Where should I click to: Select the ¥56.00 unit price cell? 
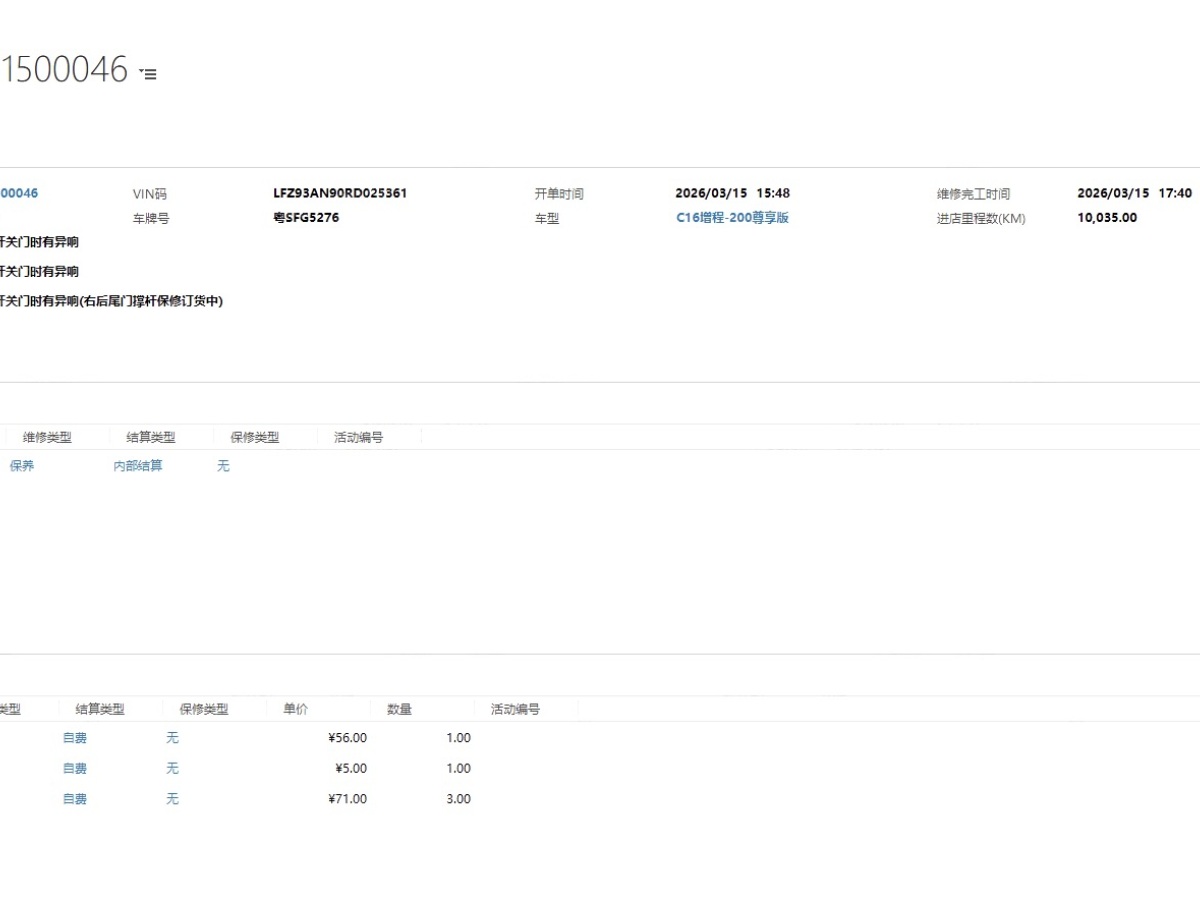click(347, 738)
